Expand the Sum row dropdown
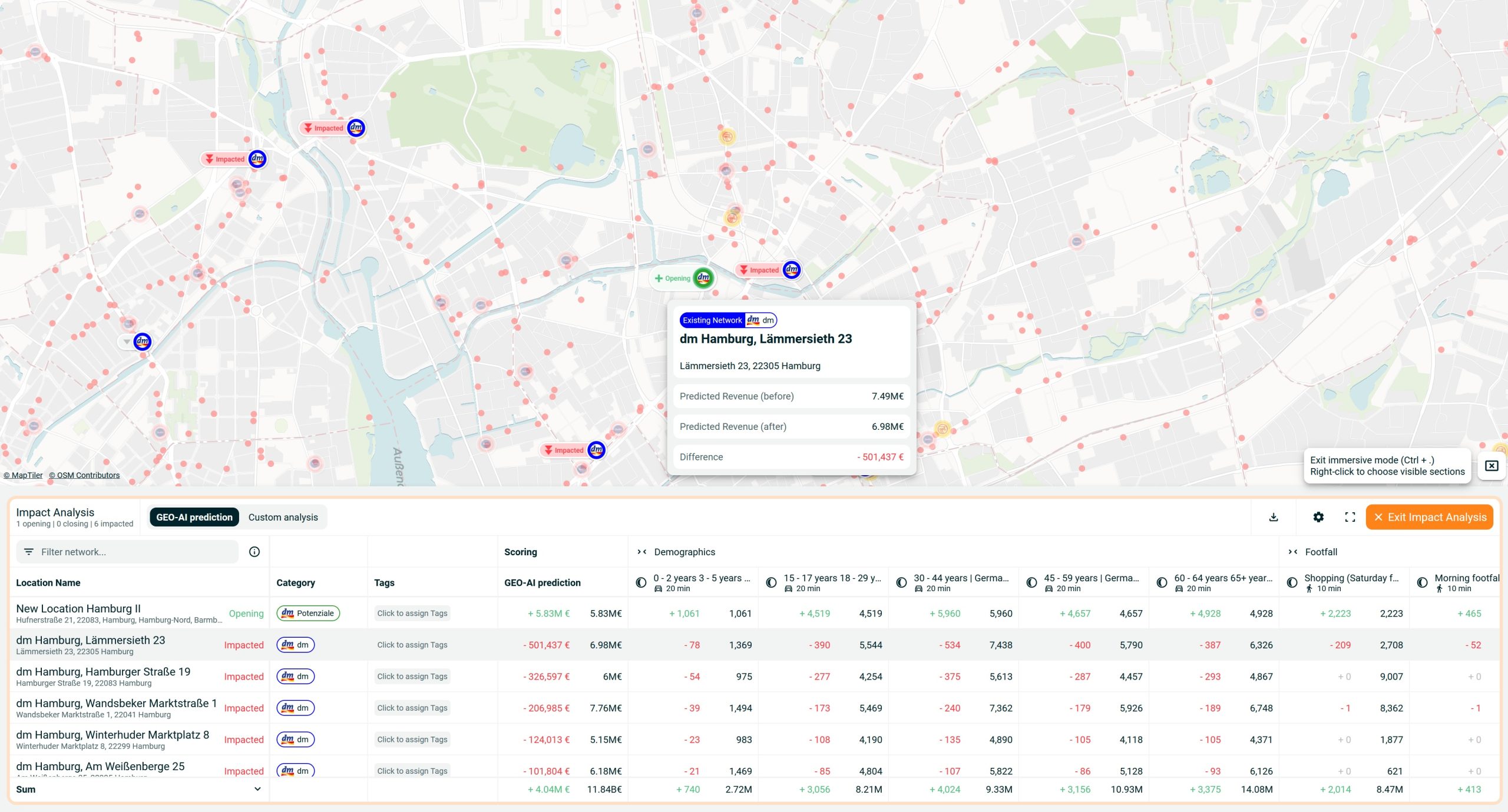Viewport: 1508px width, 812px height. click(257, 789)
